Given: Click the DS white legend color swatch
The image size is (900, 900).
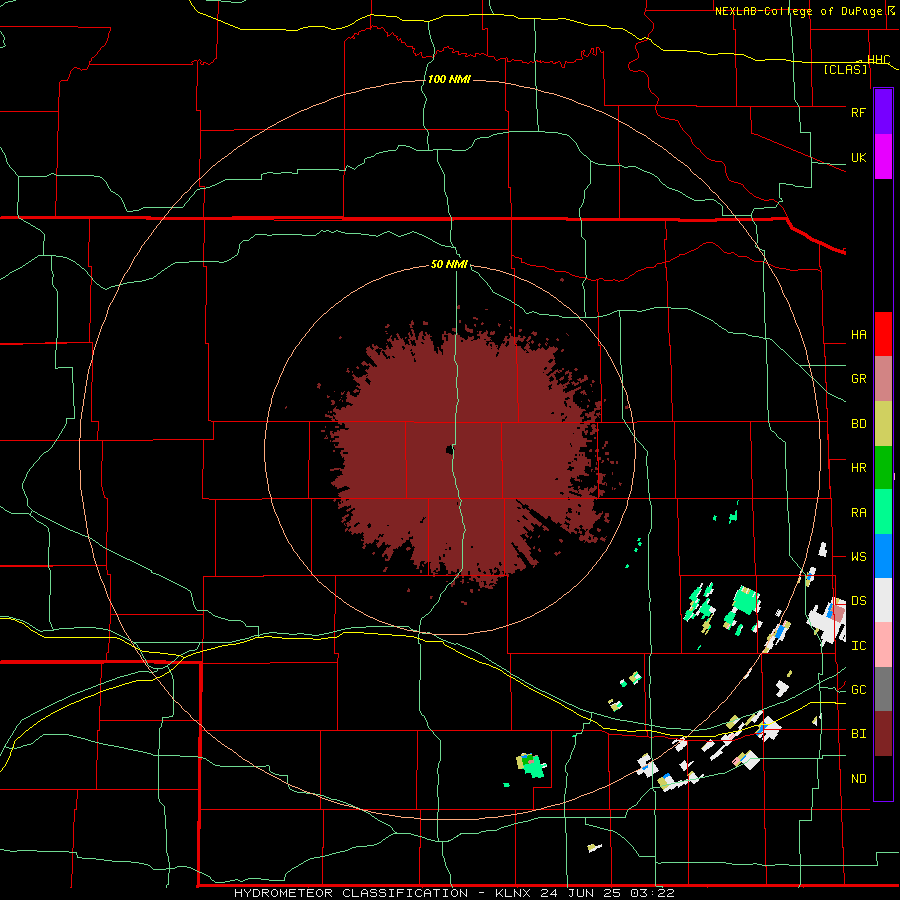Looking at the screenshot, I should (883, 600).
